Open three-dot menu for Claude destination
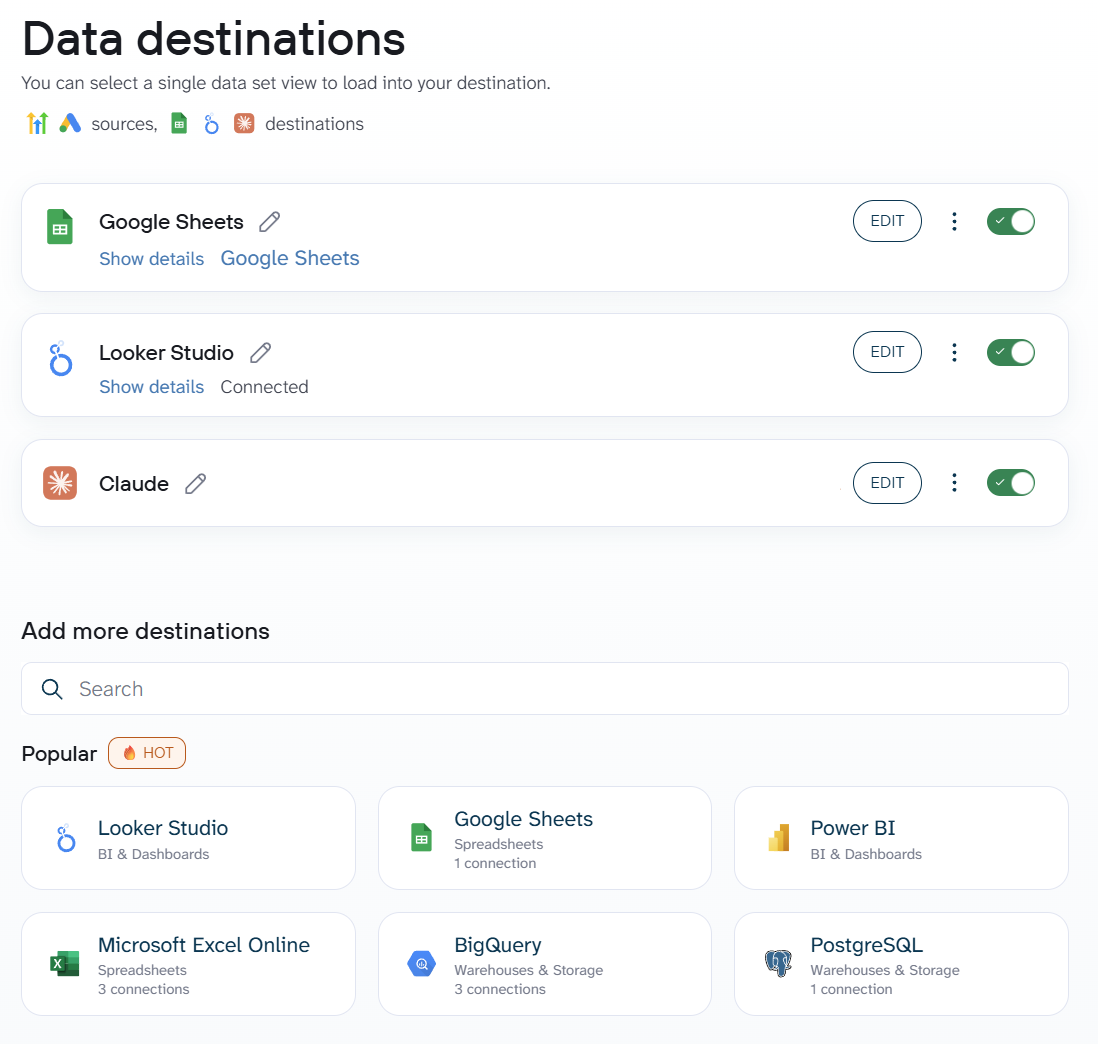Screen dimensions: 1098x1044 coord(954,482)
